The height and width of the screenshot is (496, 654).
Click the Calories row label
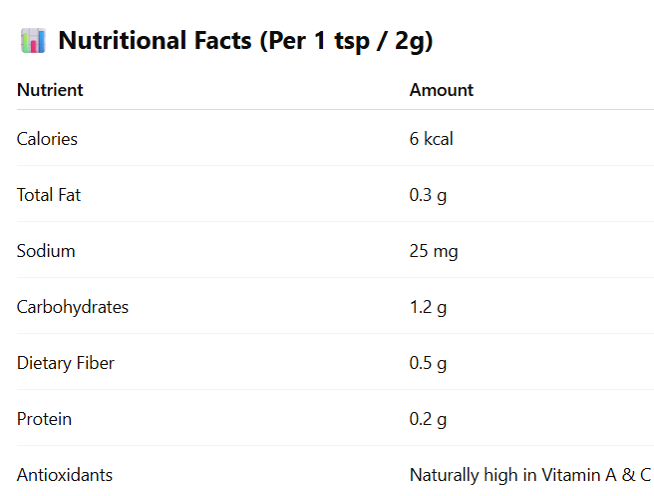47,139
